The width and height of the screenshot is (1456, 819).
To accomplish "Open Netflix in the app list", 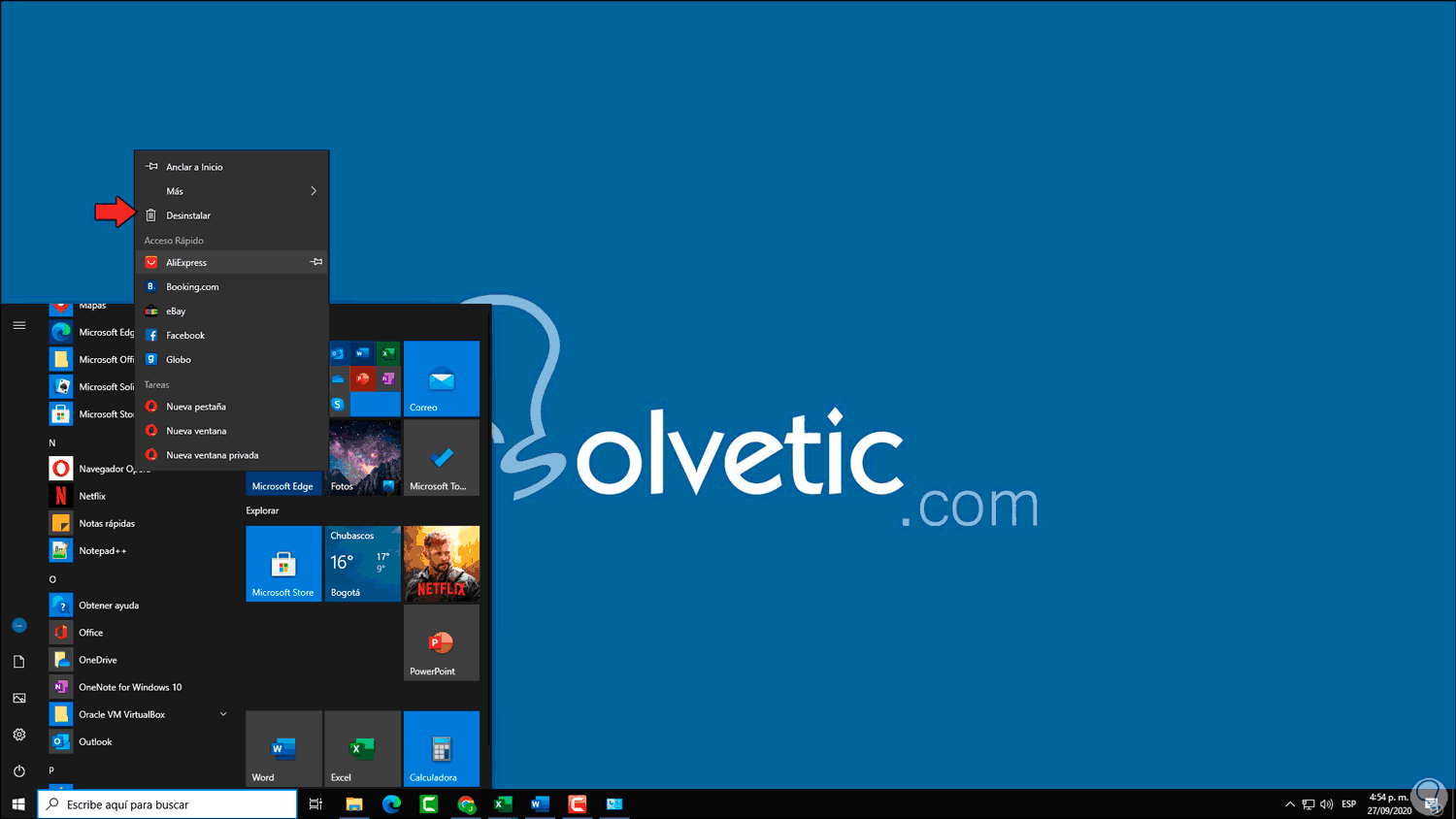I will 141,496.
